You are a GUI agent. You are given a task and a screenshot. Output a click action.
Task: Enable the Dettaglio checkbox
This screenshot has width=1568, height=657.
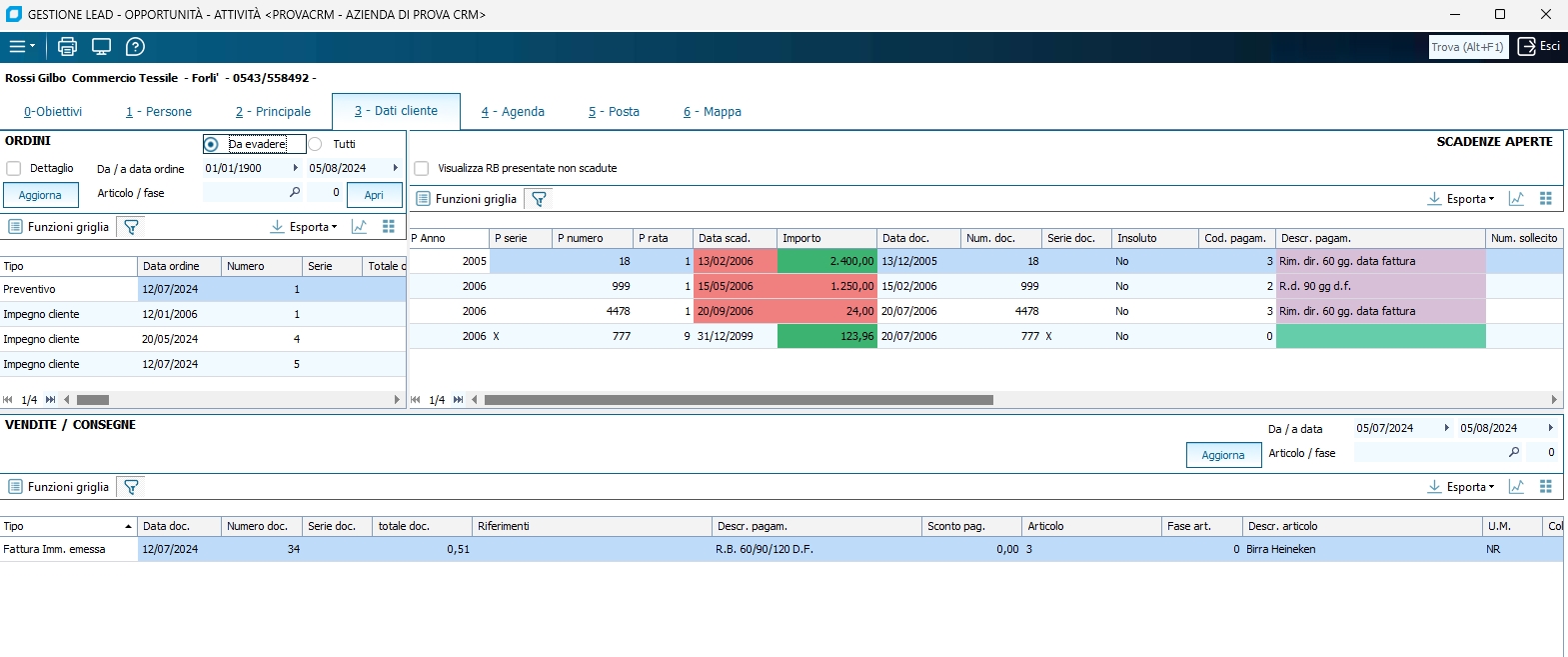[14, 168]
